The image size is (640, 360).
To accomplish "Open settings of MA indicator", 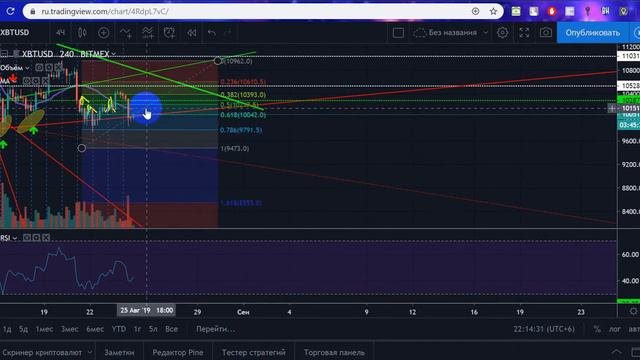I will click(36, 81).
